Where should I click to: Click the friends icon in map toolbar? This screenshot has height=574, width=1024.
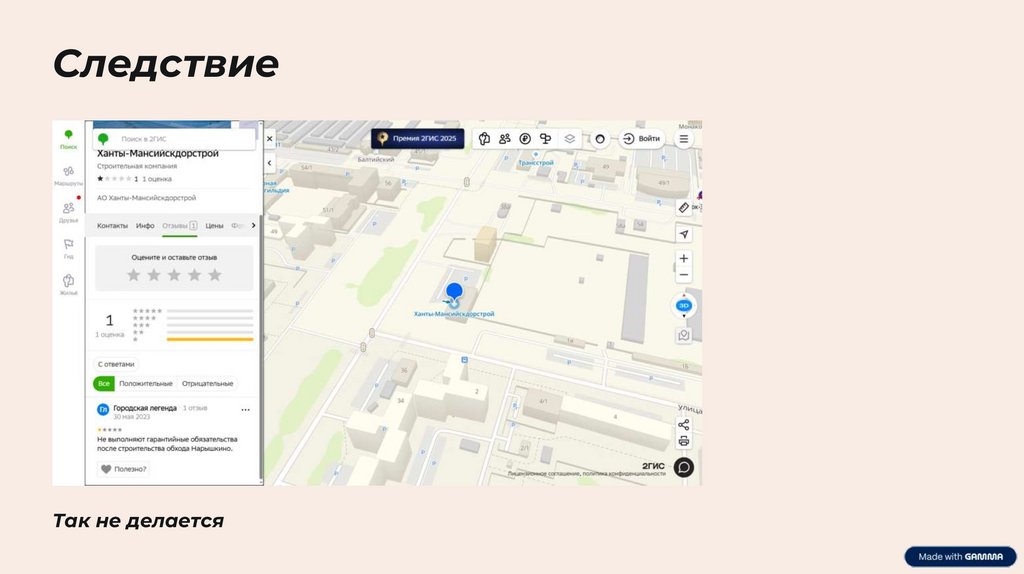(x=505, y=138)
